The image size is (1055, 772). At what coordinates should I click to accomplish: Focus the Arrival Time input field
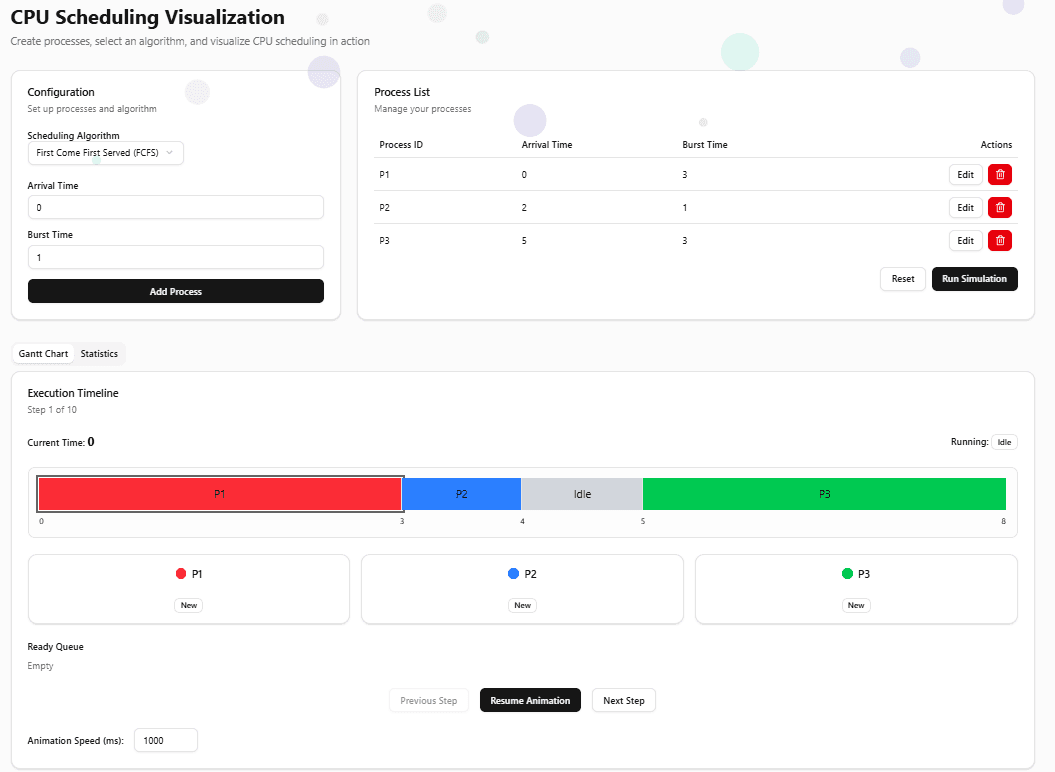click(176, 207)
